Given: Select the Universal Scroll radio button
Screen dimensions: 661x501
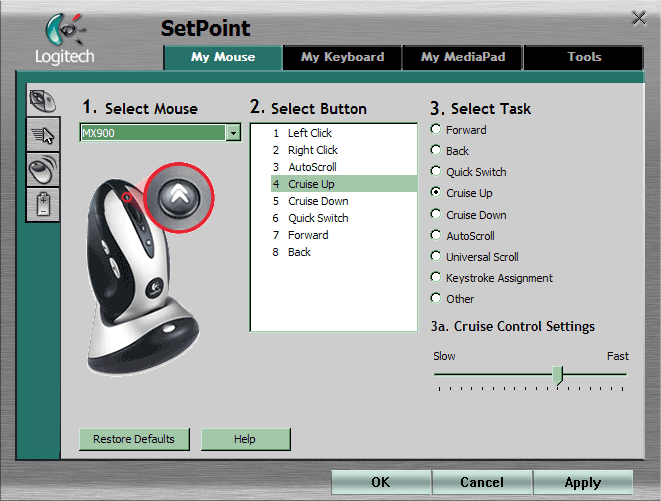Looking at the screenshot, I should pyautogui.click(x=435, y=256).
